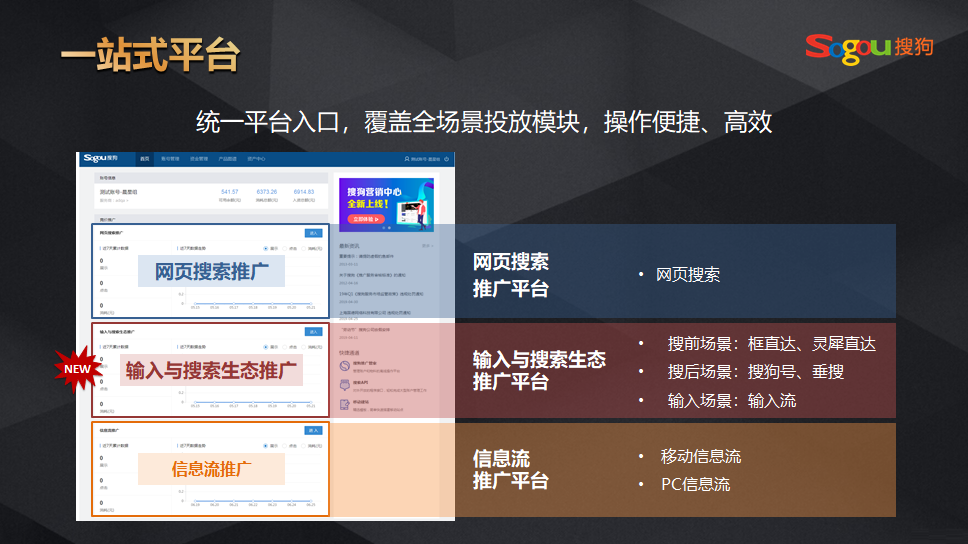Click 最新资讯 section heading

(x=349, y=246)
